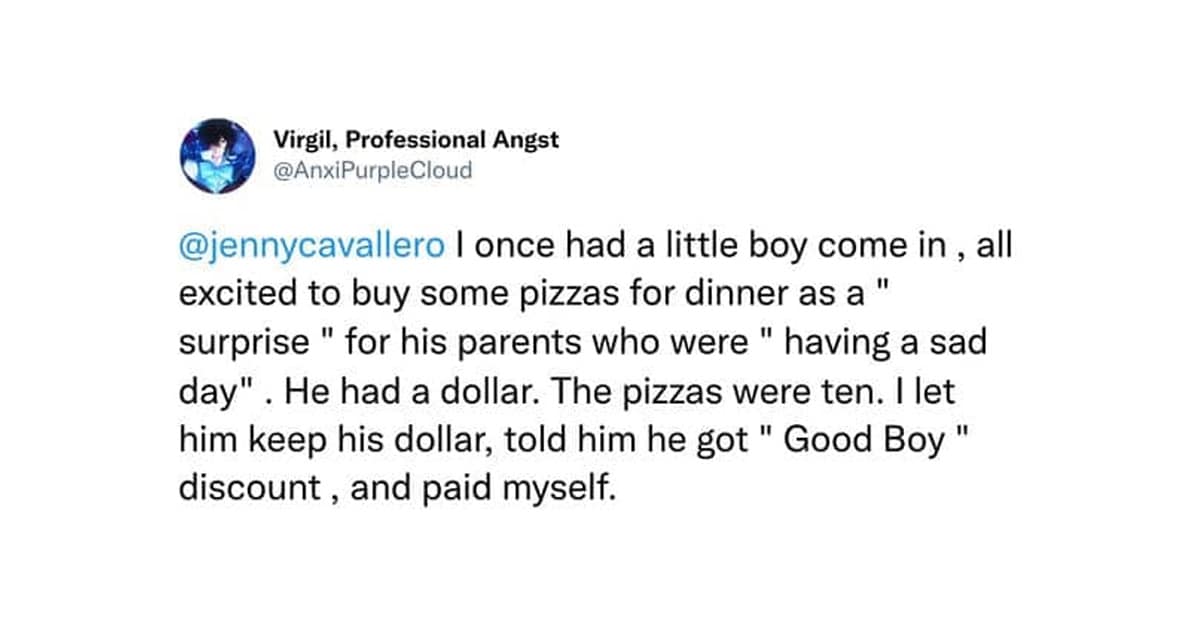This screenshot has height=628, width=1200.
Task: Open the @jennycavallero mention link
Action: pyautogui.click(x=310, y=246)
